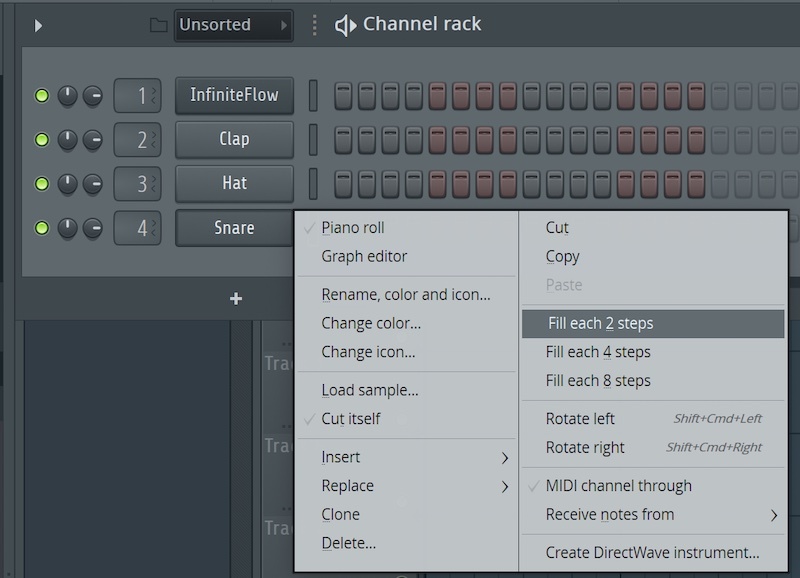Screen dimensions: 800x578
Task: Open the Unsorted filter group dropdown
Action: [233, 25]
